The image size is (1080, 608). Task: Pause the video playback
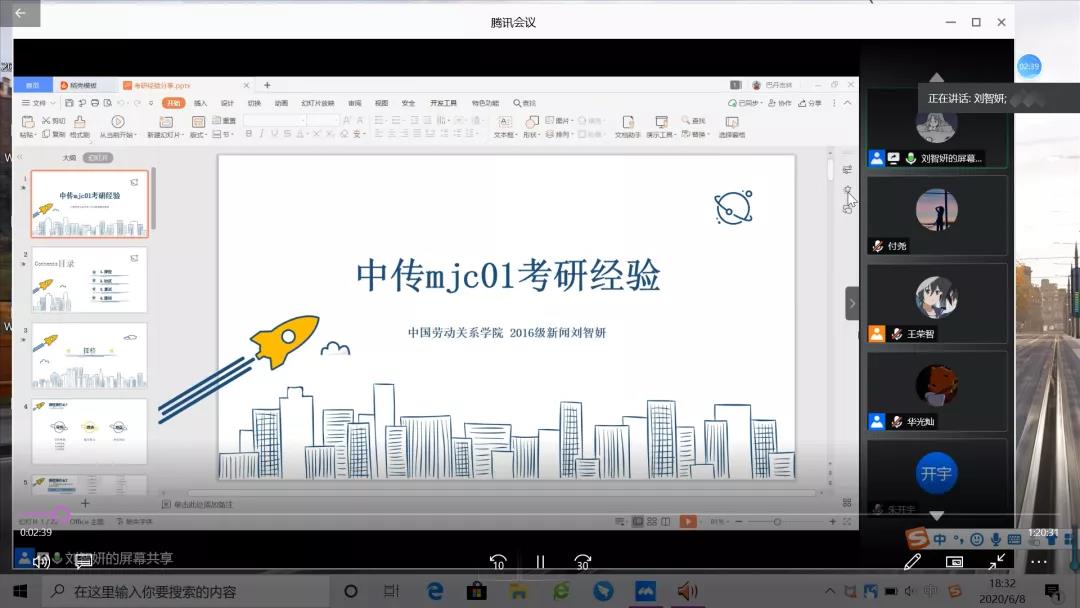(540, 562)
